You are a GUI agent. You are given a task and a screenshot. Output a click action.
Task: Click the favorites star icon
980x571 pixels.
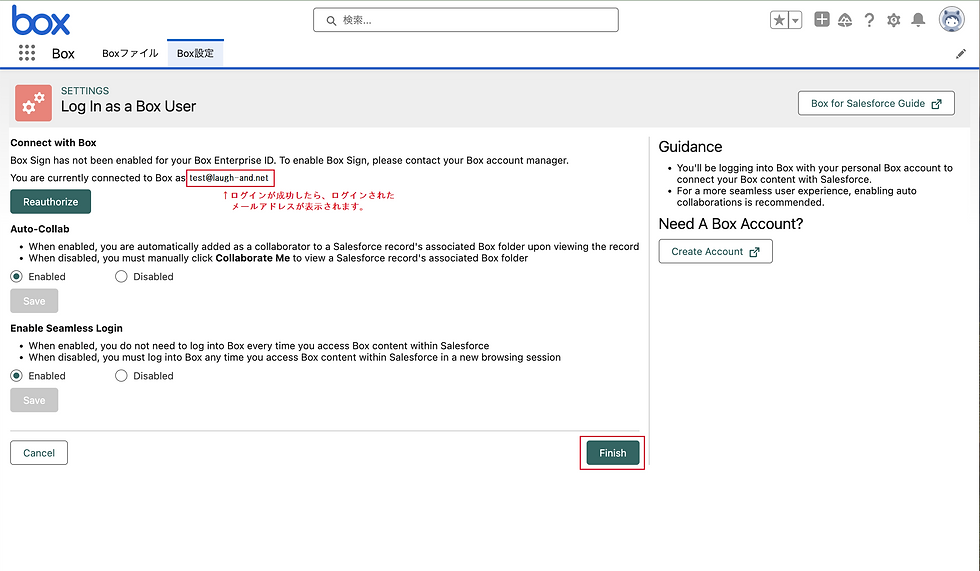tap(779, 20)
